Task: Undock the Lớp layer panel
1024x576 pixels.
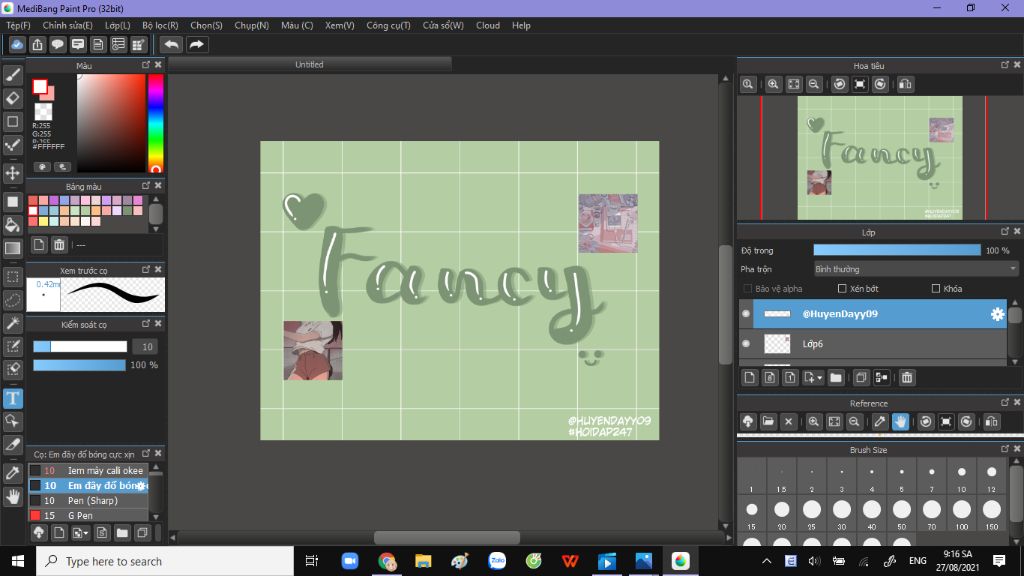Action: tap(1004, 232)
